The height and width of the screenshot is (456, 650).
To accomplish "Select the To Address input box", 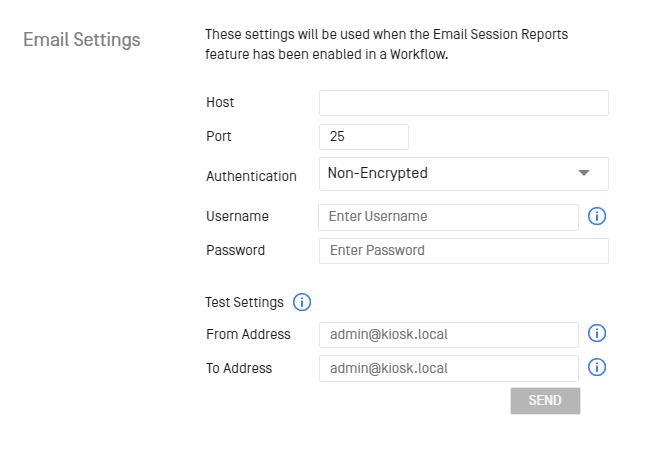I will point(449,369).
